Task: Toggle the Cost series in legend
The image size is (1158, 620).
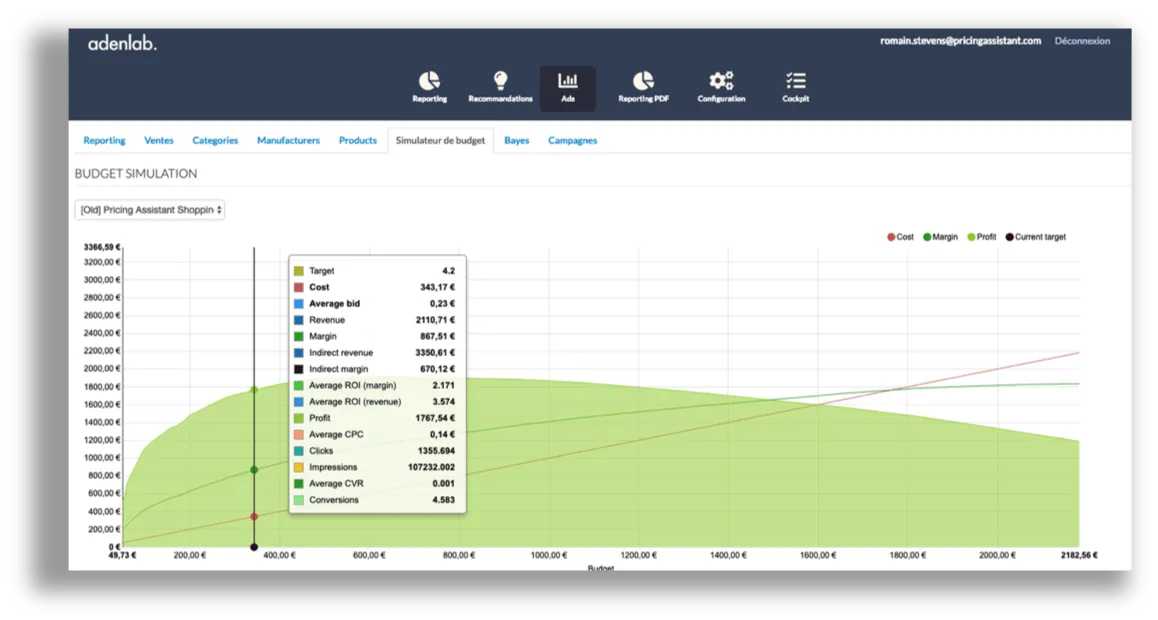Action: tap(900, 237)
